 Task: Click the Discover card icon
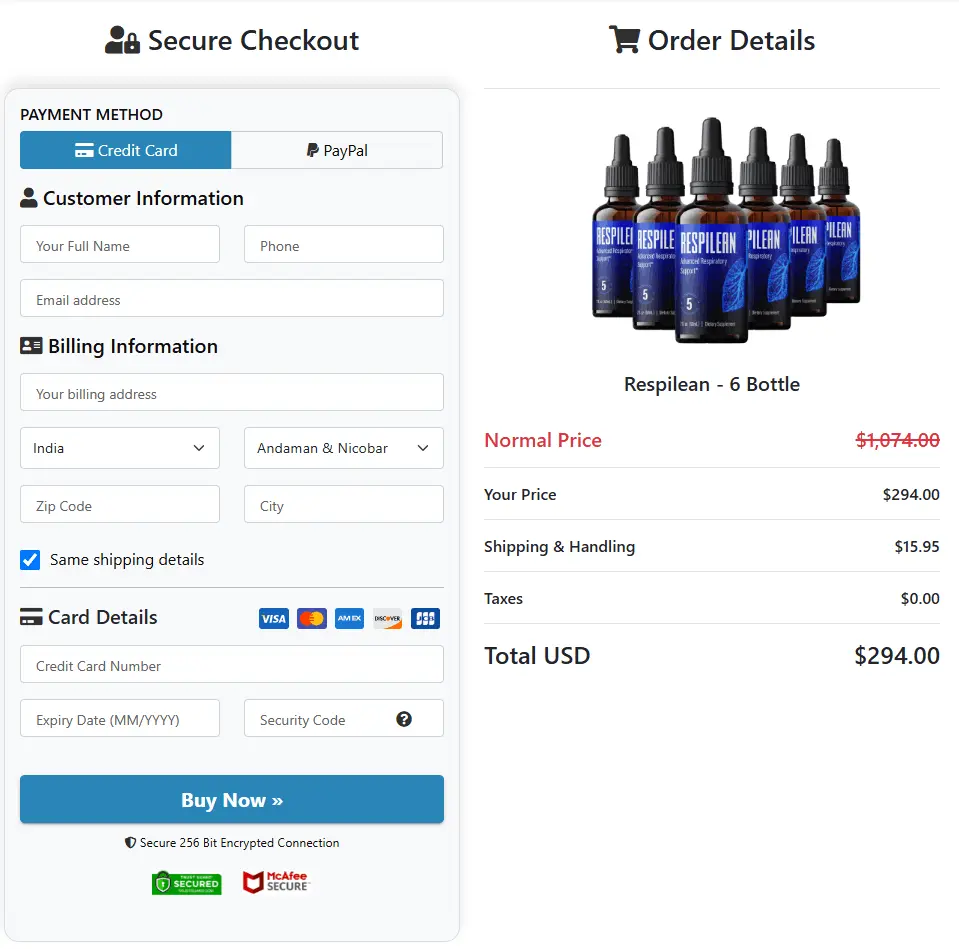(387, 618)
